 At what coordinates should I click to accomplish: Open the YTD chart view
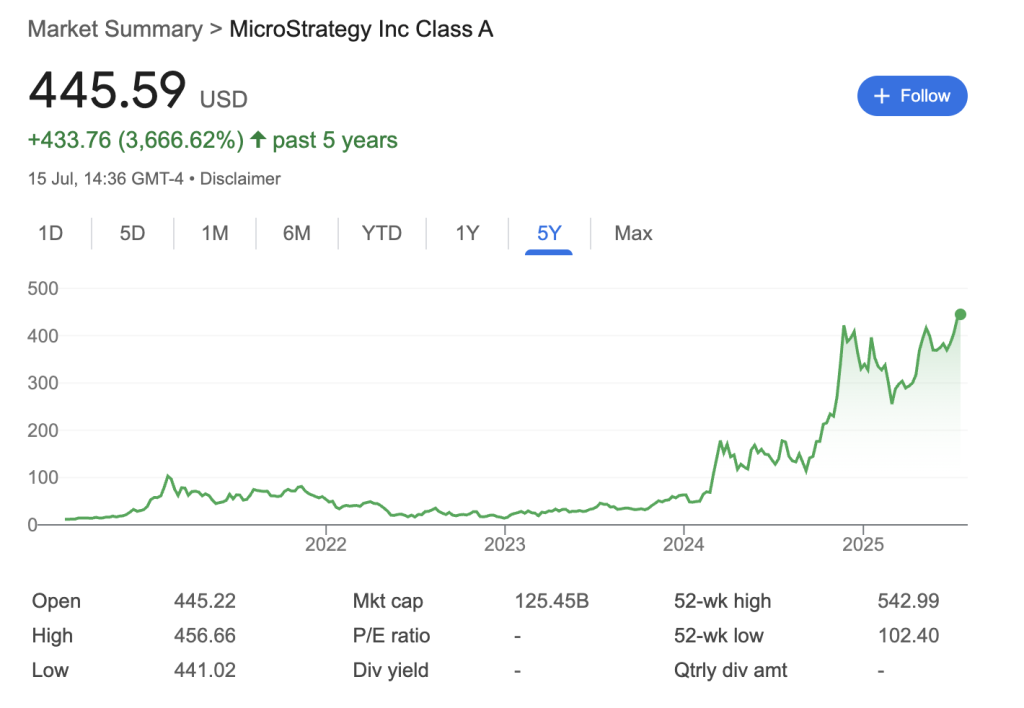(x=381, y=233)
